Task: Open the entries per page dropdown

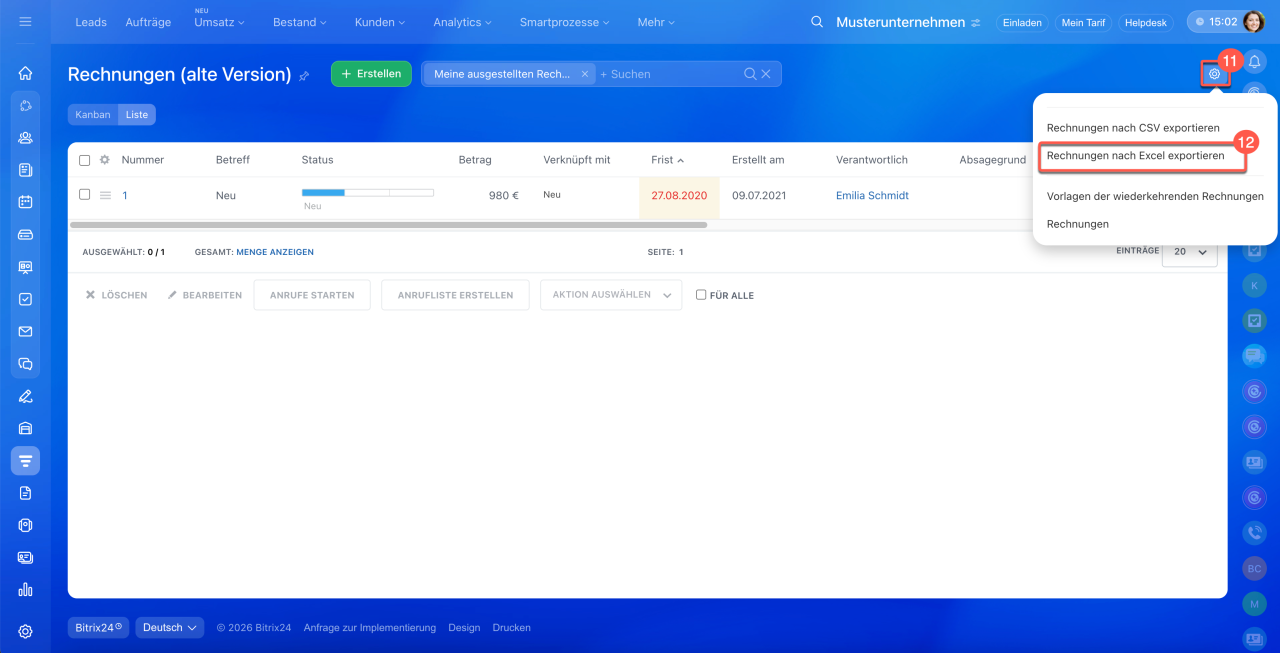Action: tap(1189, 252)
